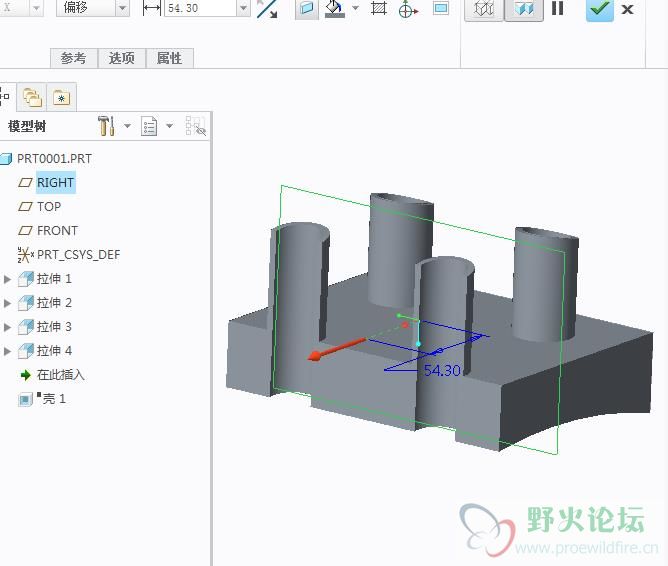The width and height of the screenshot is (668, 566).
Task: Click the tree show list icon
Action: [149, 126]
